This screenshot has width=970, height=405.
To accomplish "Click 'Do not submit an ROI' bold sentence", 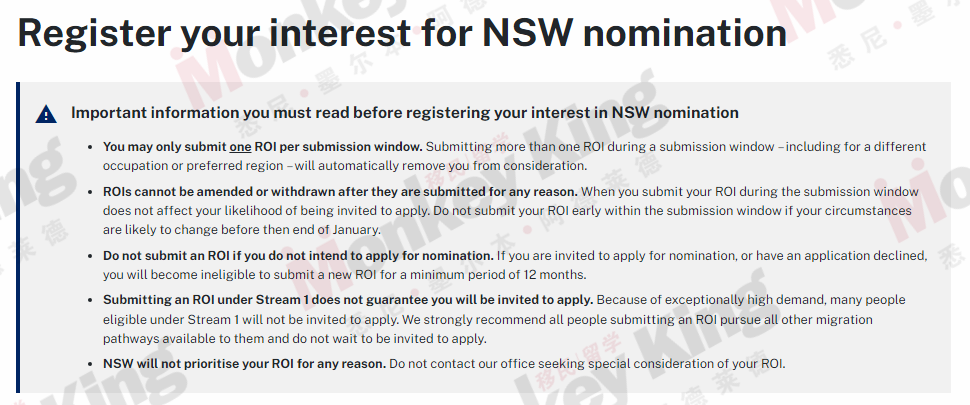I will [x=298, y=256].
